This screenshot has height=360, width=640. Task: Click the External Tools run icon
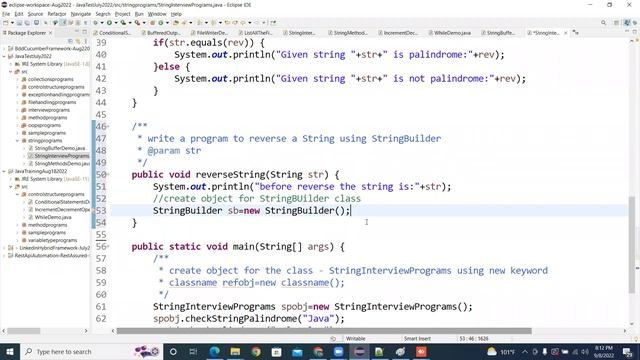(x=138, y=23)
